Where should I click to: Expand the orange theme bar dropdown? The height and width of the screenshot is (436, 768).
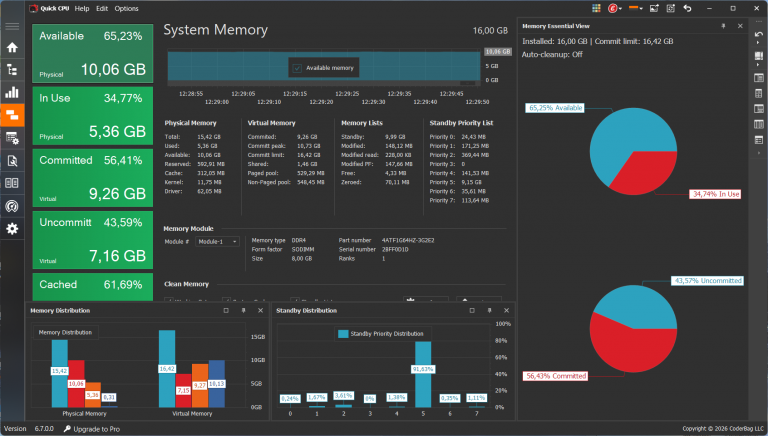click(635, 8)
